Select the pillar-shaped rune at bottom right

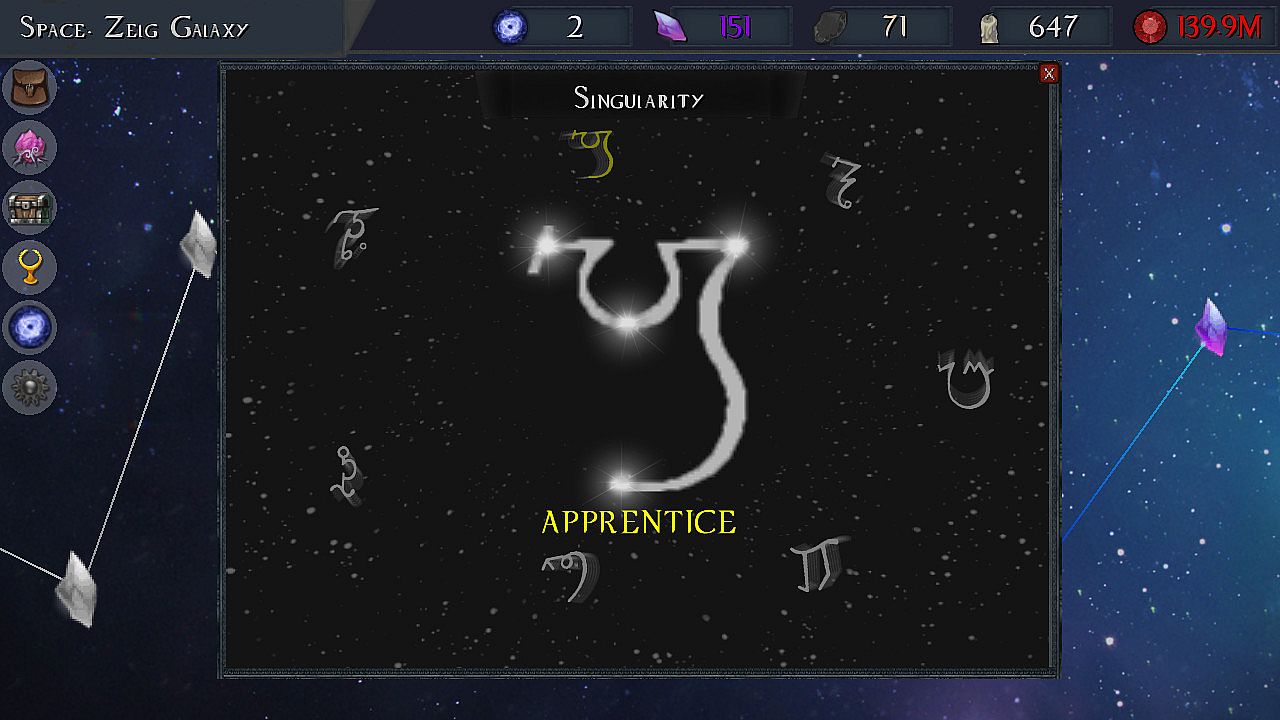click(821, 564)
